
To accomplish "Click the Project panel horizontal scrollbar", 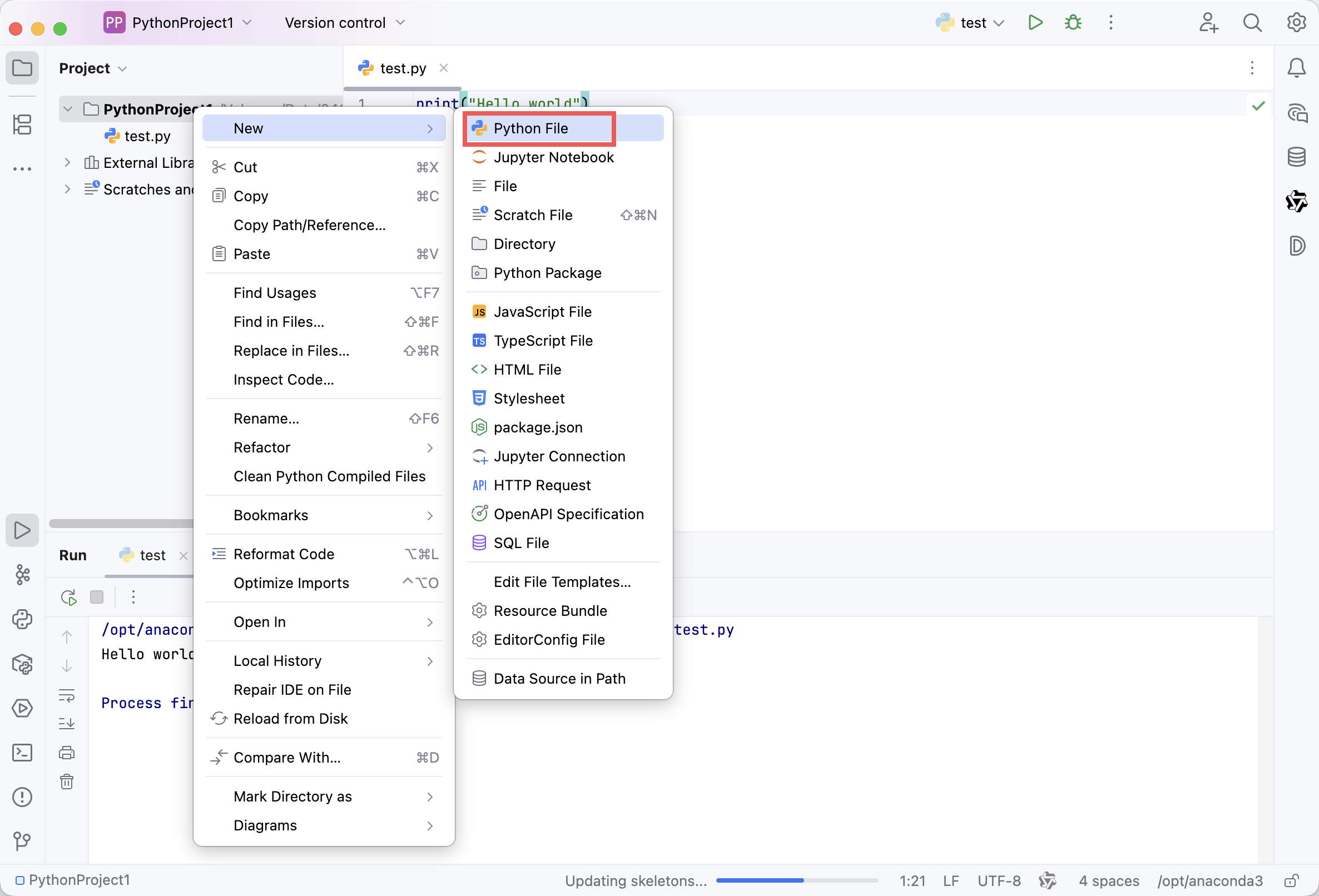I will click(121, 524).
